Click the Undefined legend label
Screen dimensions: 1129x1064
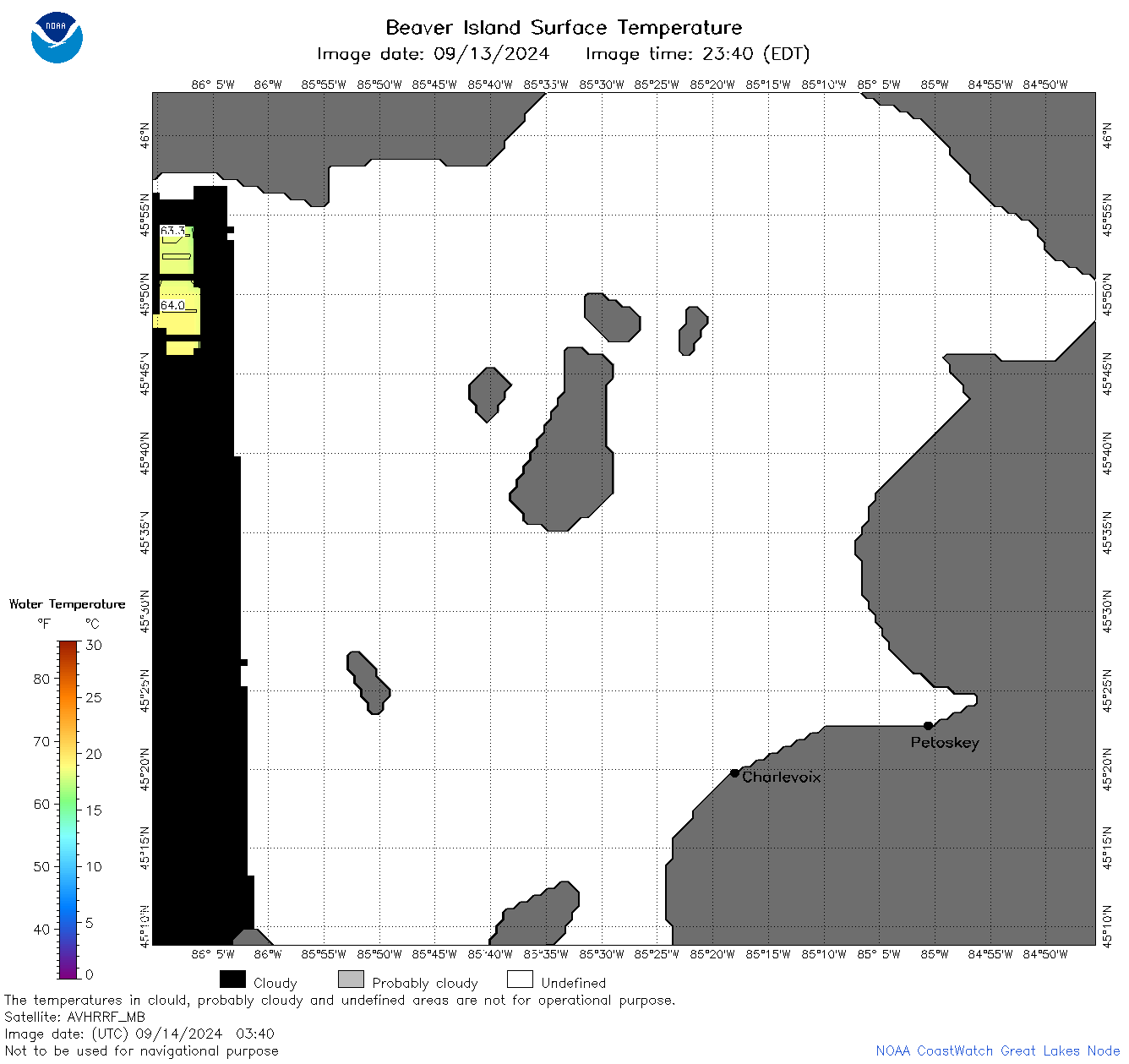pyautogui.click(x=574, y=983)
